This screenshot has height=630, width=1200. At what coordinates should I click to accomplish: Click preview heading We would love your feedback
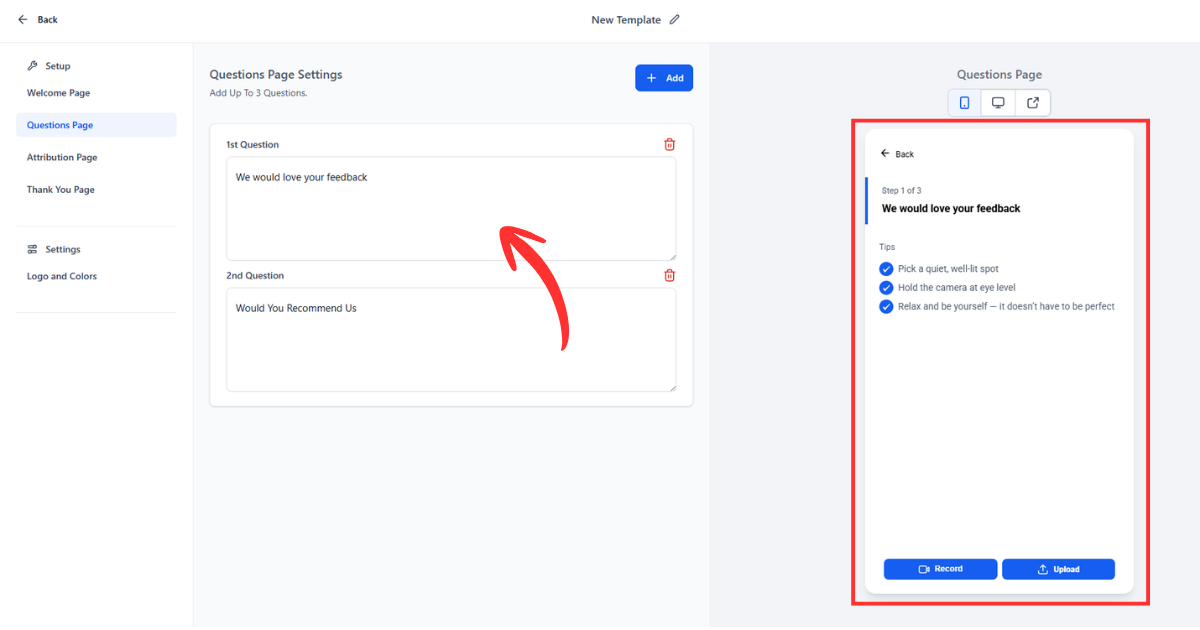point(951,209)
